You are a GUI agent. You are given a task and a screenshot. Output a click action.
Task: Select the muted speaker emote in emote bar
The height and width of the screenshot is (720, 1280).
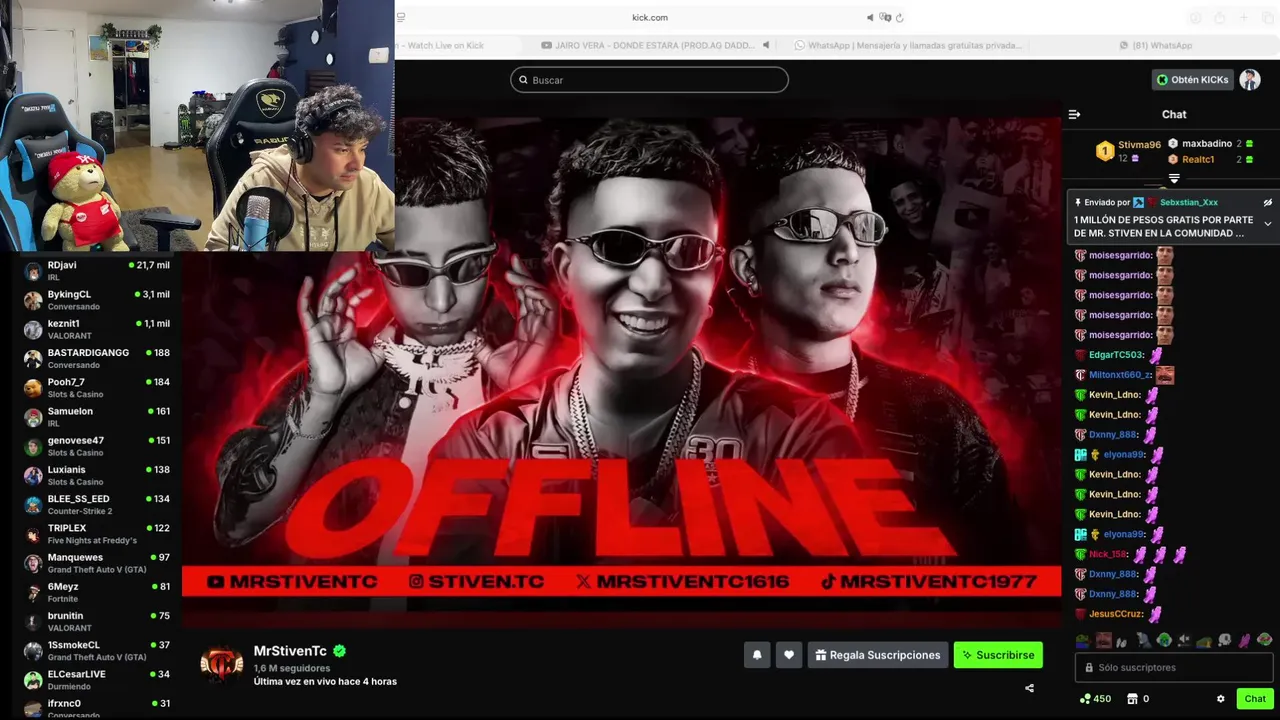(x=1184, y=640)
